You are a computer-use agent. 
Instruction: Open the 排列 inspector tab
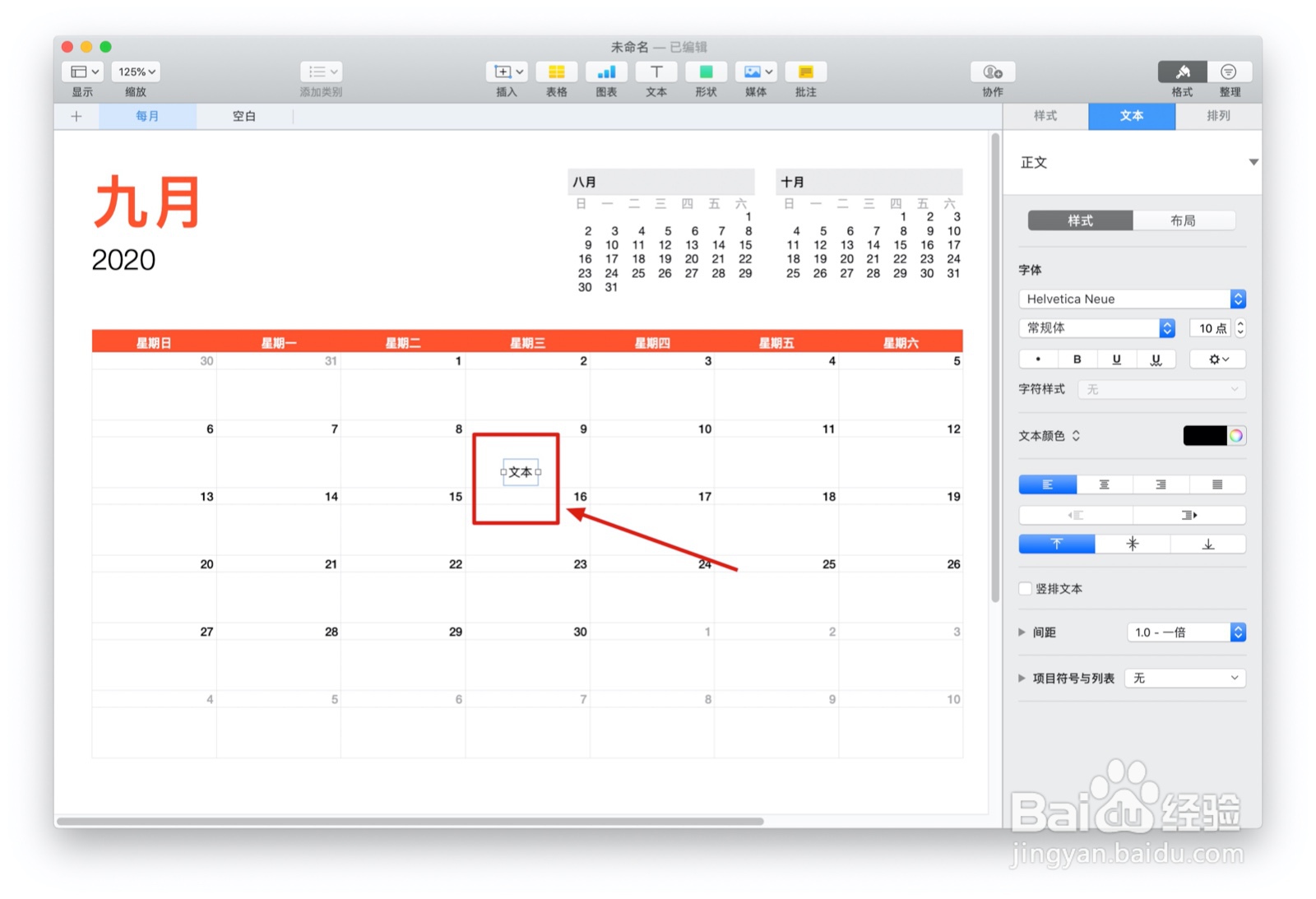pos(1218,116)
